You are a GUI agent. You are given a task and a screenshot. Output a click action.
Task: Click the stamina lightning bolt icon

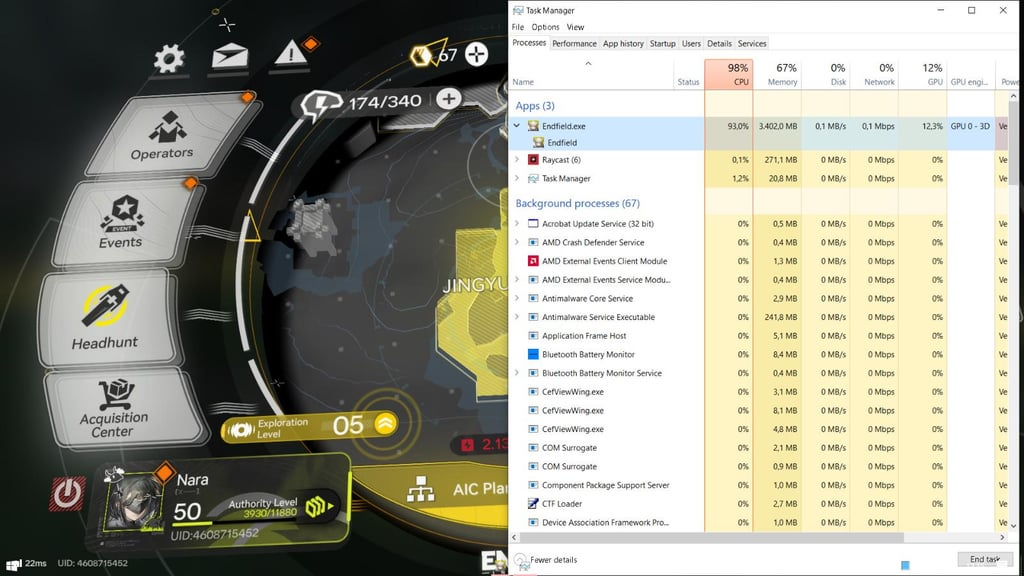tap(321, 104)
